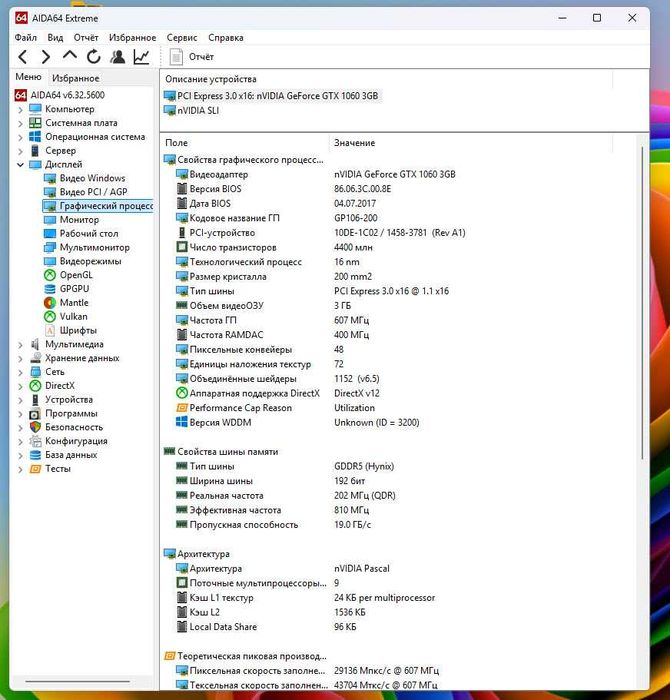Select the GPGPU icon
The width and height of the screenshot is (670, 700).
(50, 289)
